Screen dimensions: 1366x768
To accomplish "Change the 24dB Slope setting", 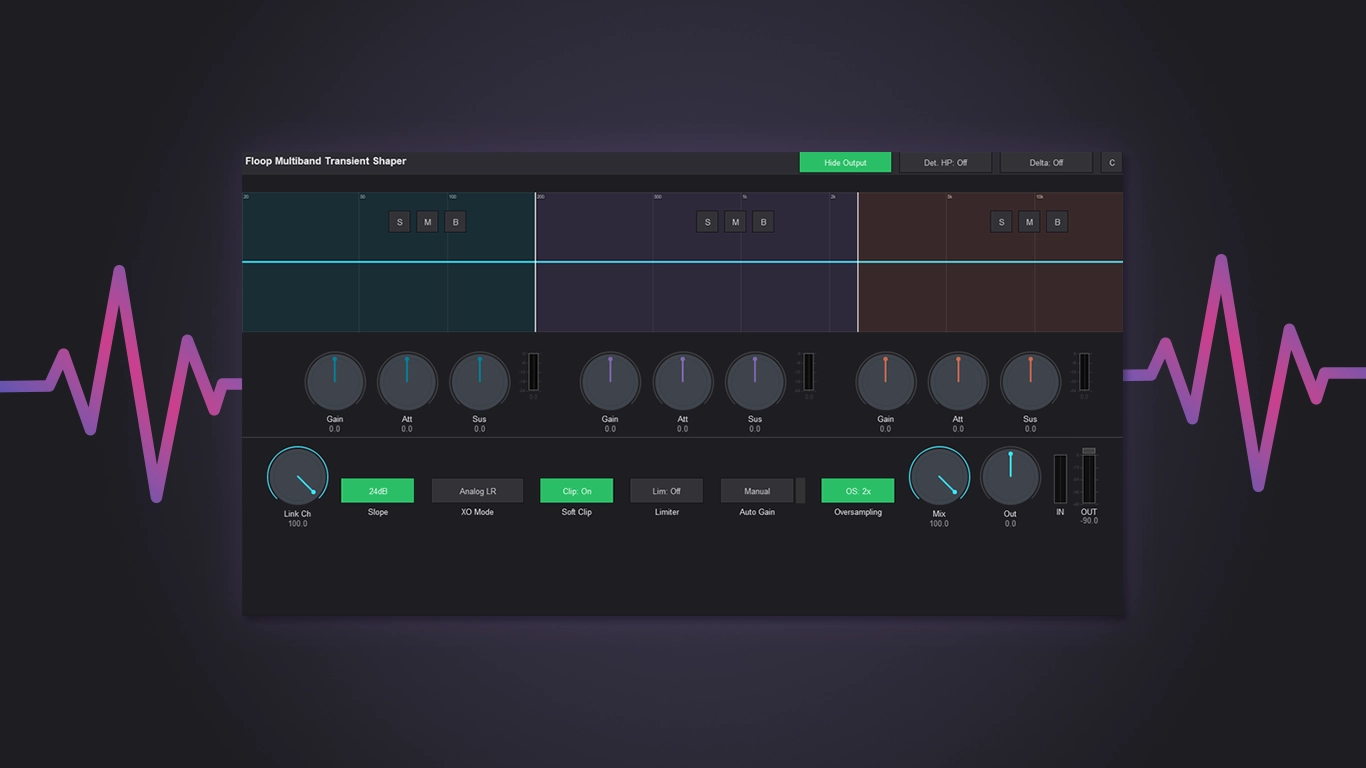I will click(x=378, y=491).
